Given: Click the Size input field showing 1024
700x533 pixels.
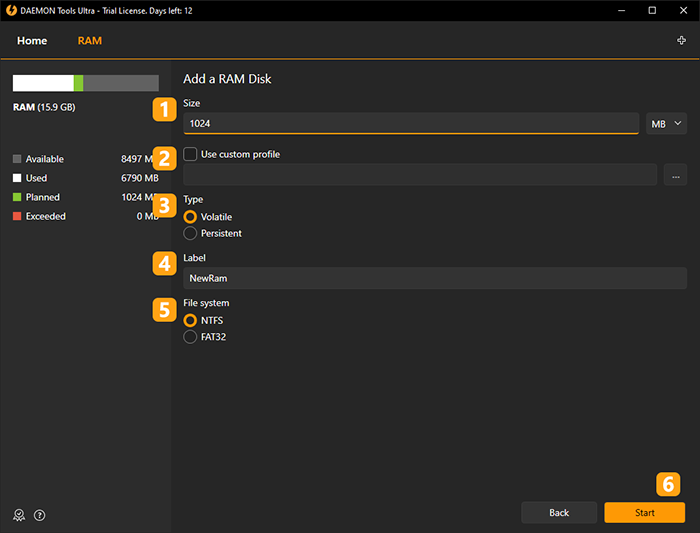Looking at the screenshot, I should coord(411,124).
